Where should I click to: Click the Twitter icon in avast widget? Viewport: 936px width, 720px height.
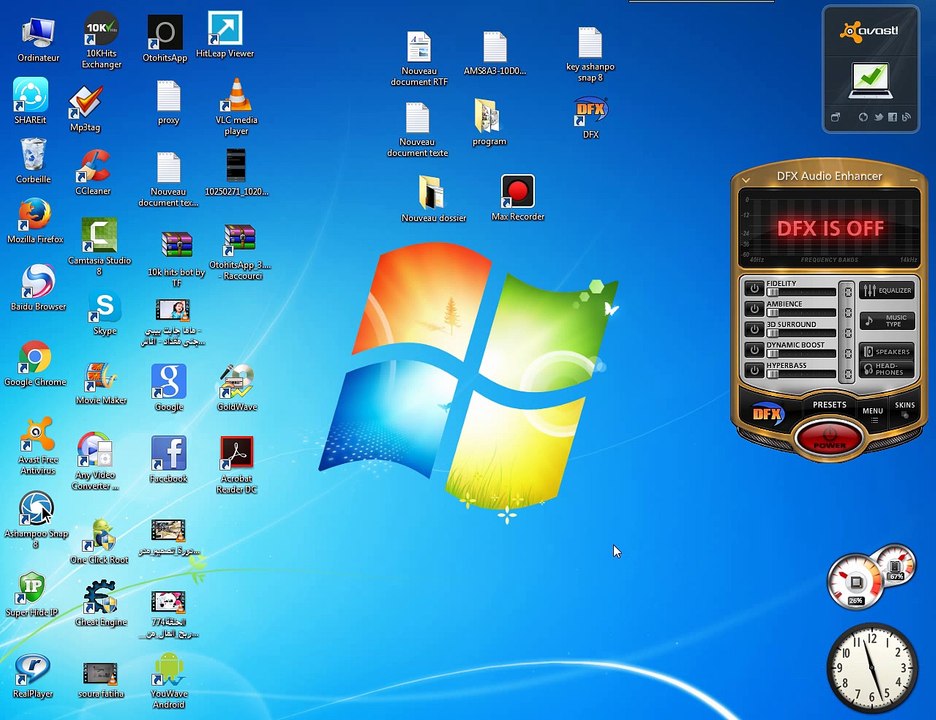[878, 117]
